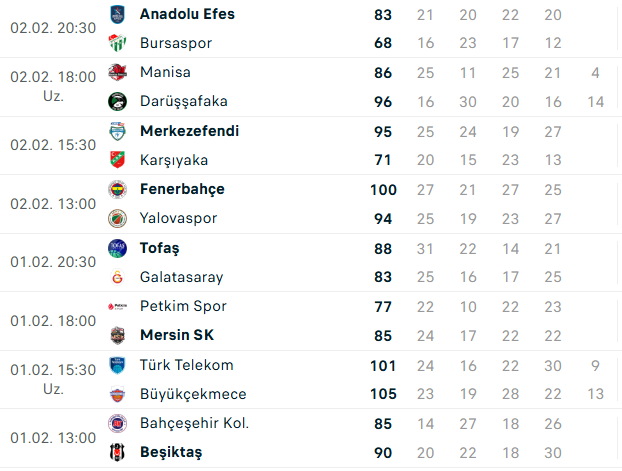The image size is (622, 471).
Task: Click the Galatasaray team logo
Action: pos(117,277)
